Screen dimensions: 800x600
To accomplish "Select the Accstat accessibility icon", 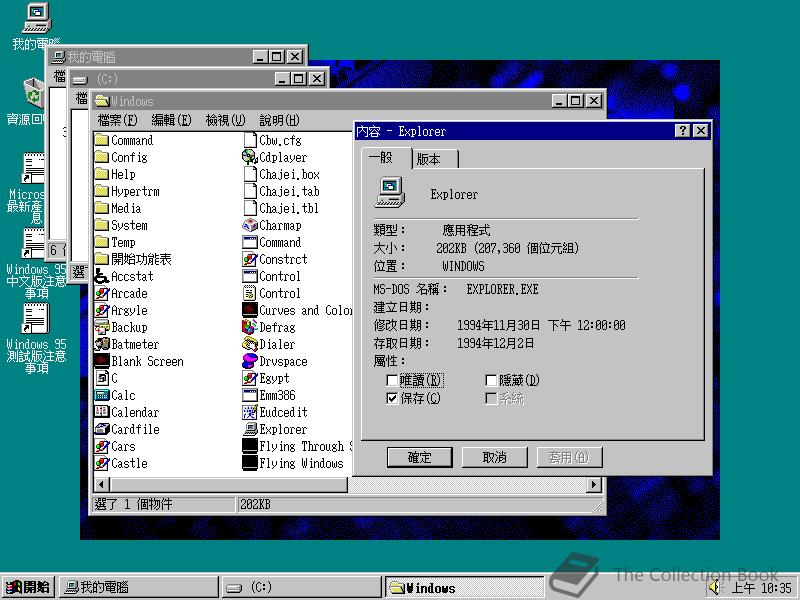I will [102, 276].
